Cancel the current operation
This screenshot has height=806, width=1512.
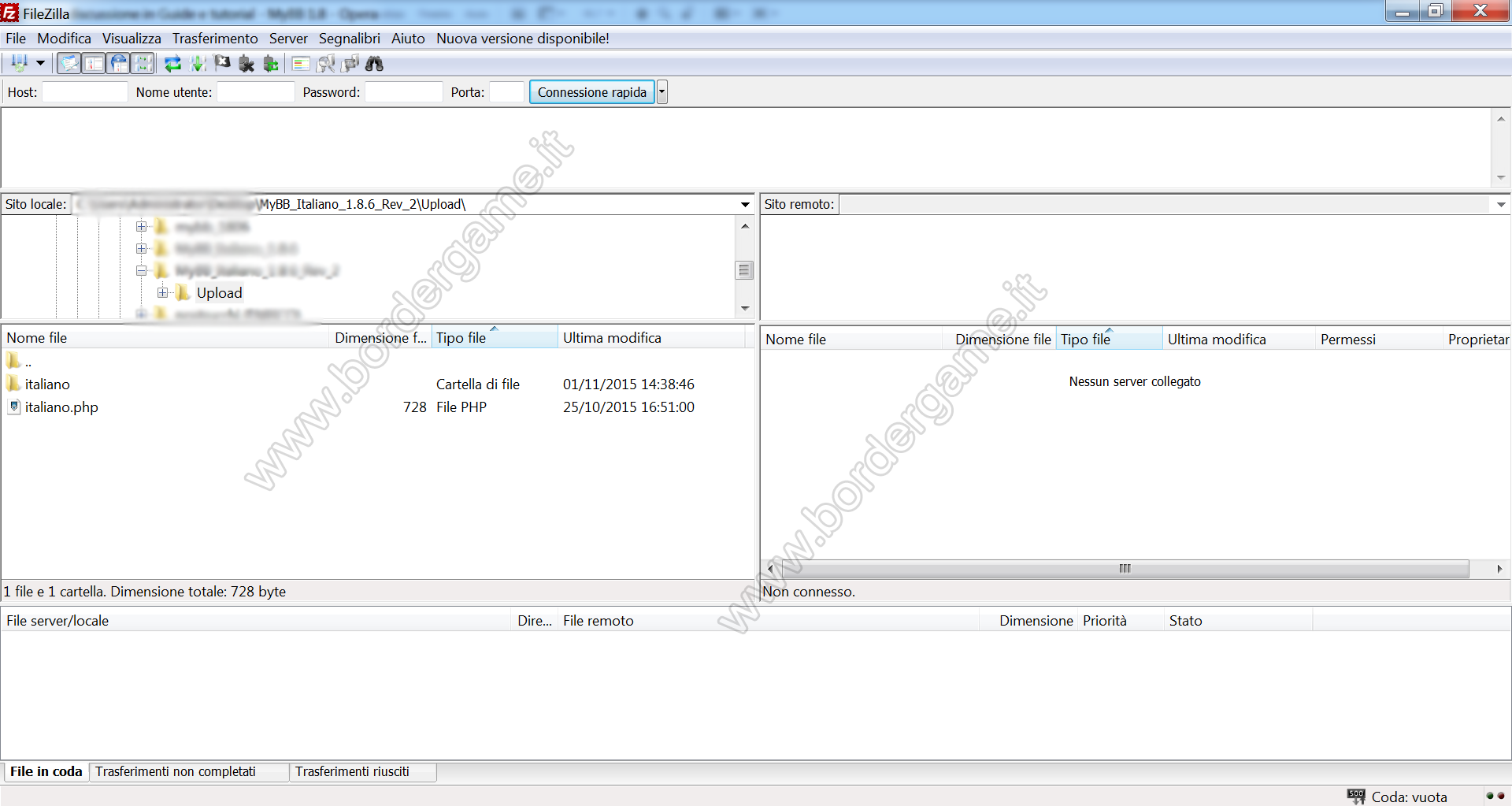click(222, 64)
